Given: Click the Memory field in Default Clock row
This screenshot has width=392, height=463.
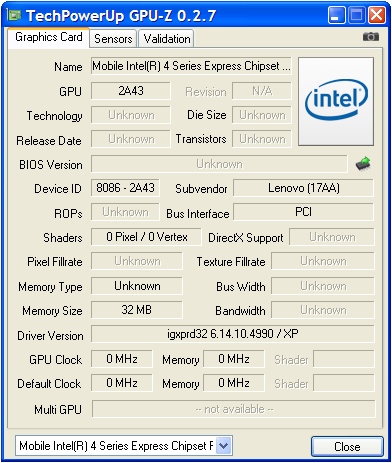Looking at the screenshot, I should tap(234, 383).
